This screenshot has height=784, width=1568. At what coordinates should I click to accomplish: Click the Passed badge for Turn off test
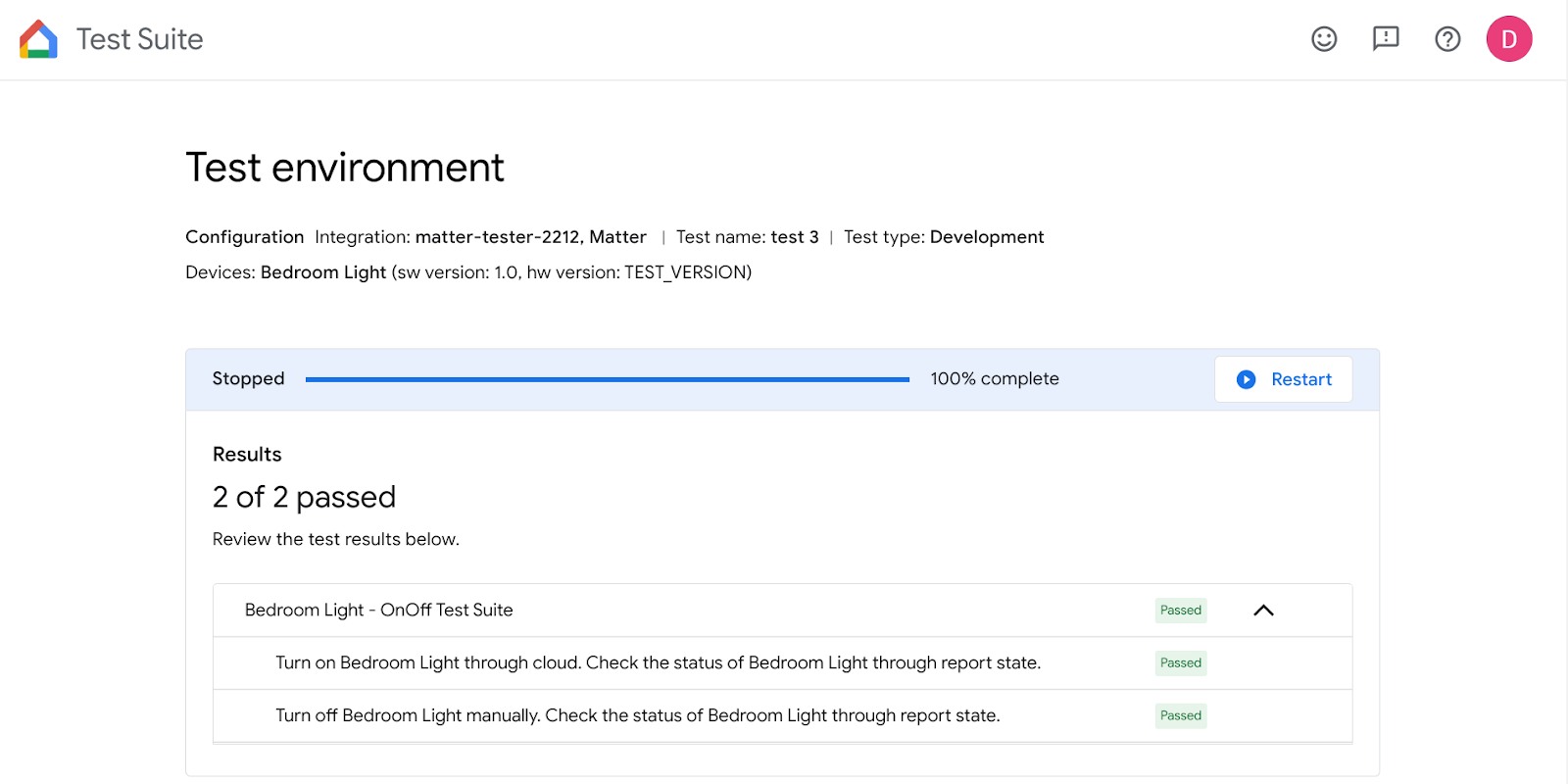pyautogui.click(x=1180, y=716)
